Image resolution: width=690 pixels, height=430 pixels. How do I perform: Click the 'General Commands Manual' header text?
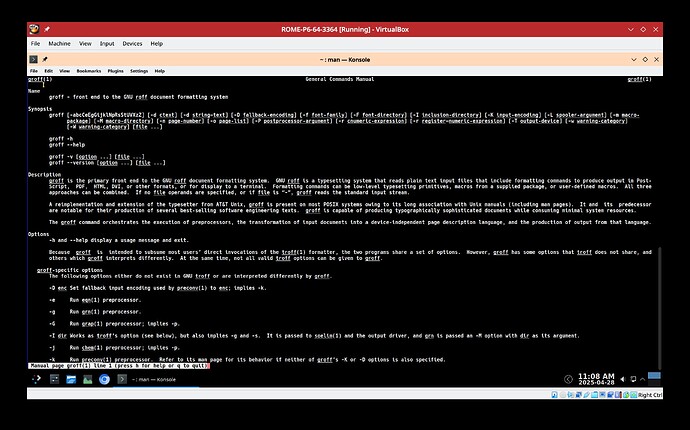[x=340, y=79]
